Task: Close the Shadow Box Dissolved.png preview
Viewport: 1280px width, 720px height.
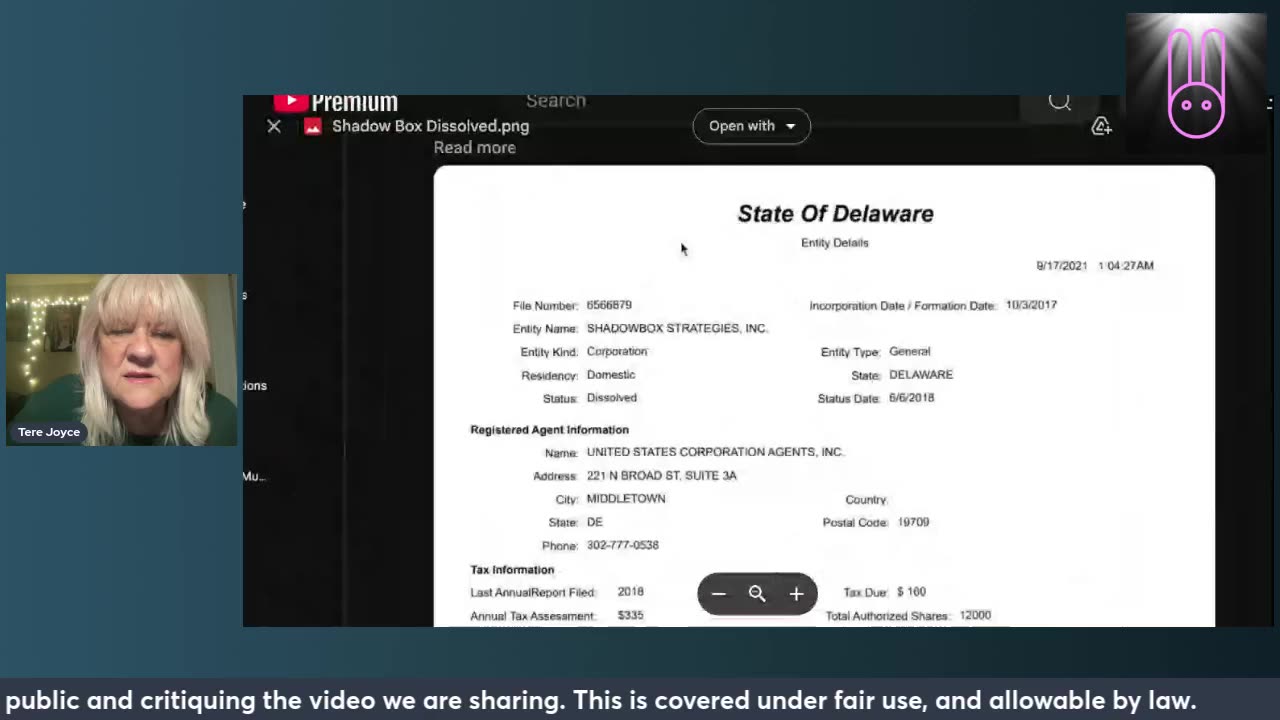Action: (274, 126)
